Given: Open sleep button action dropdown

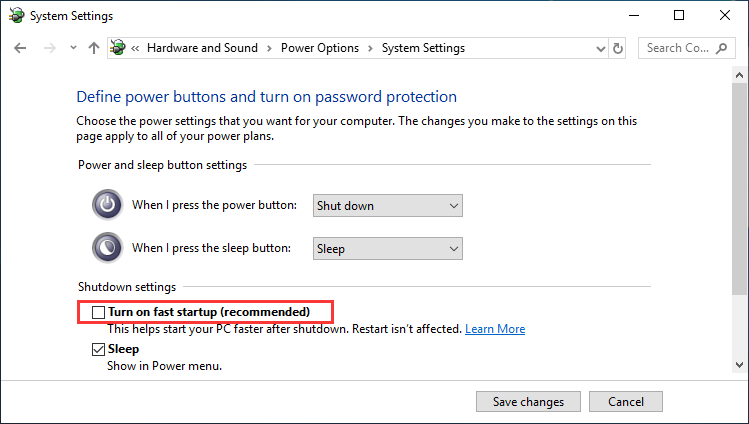Looking at the screenshot, I should click(x=387, y=248).
